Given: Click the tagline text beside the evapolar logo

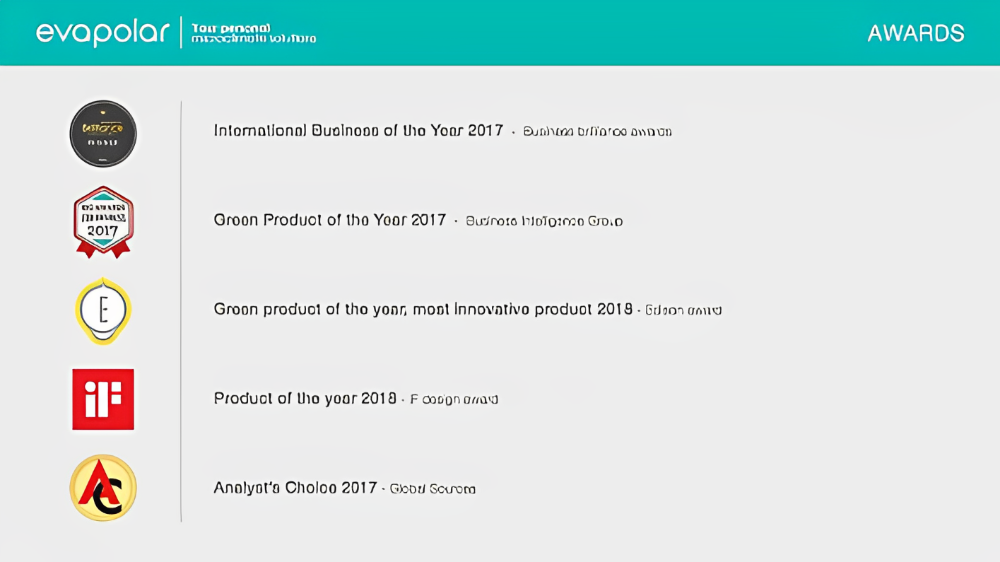Looking at the screenshot, I should click(x=253, y=32).
